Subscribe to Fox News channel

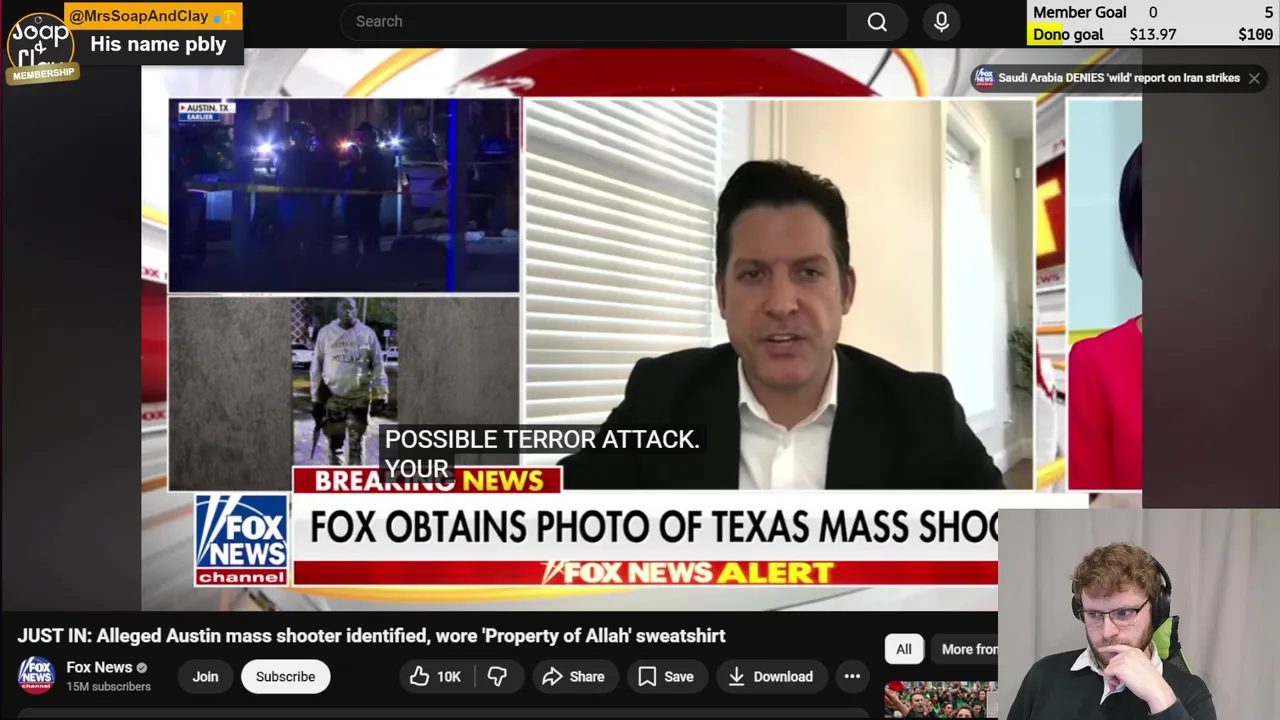pyautogui.click(x=285, y=677)
